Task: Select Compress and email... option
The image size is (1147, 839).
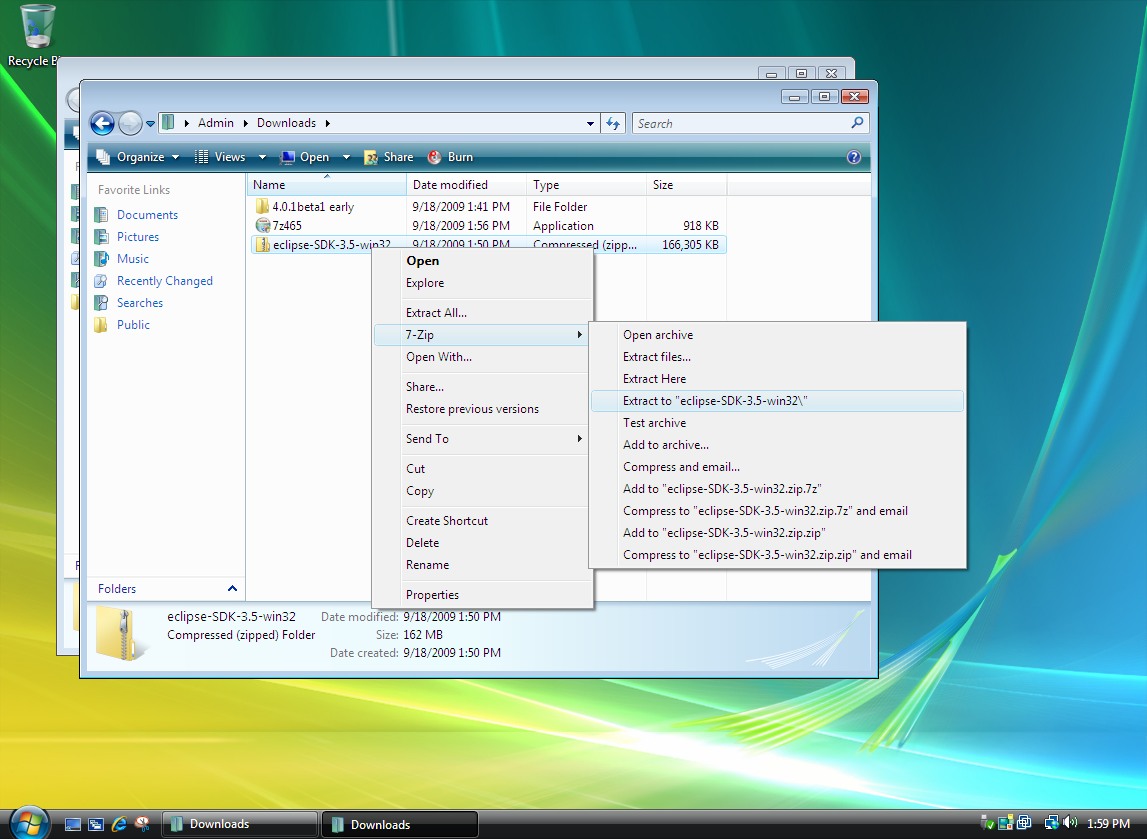Action: [x=777, y=467]
